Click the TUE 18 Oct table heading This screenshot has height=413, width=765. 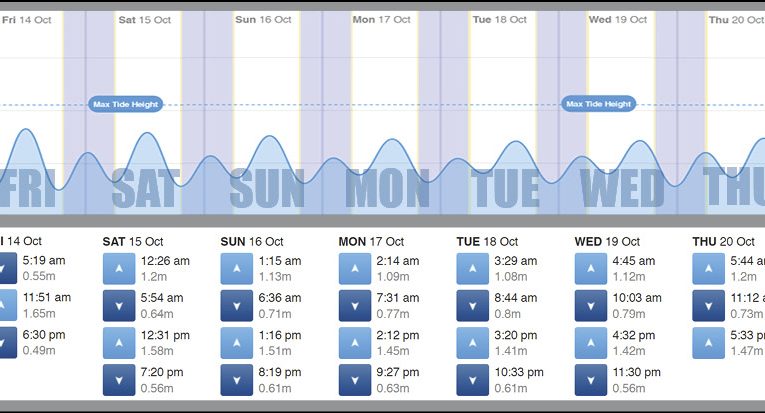point(487,241)
